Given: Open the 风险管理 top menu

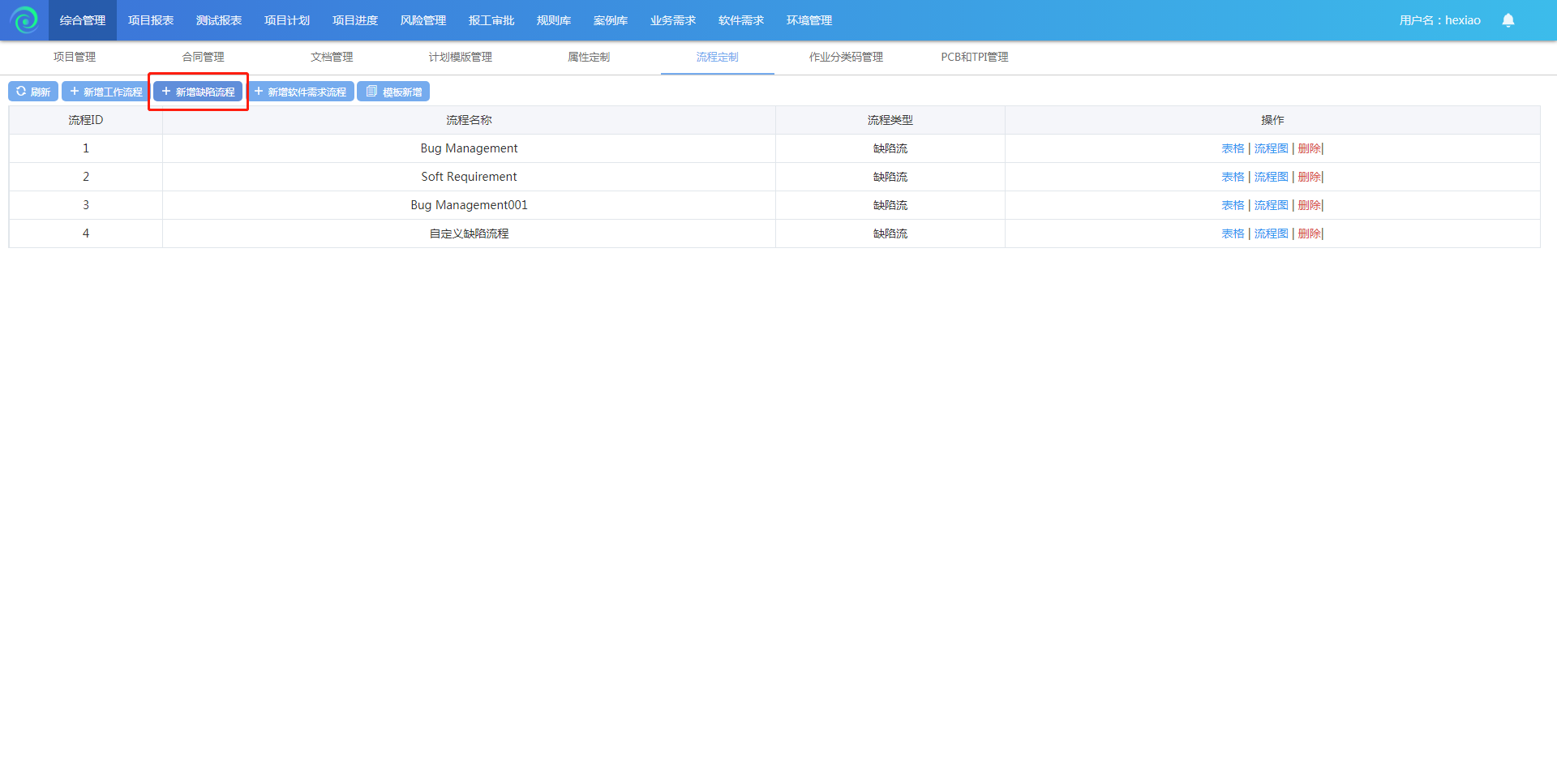Looking at the screenshot, I should (x=423, y=20).
